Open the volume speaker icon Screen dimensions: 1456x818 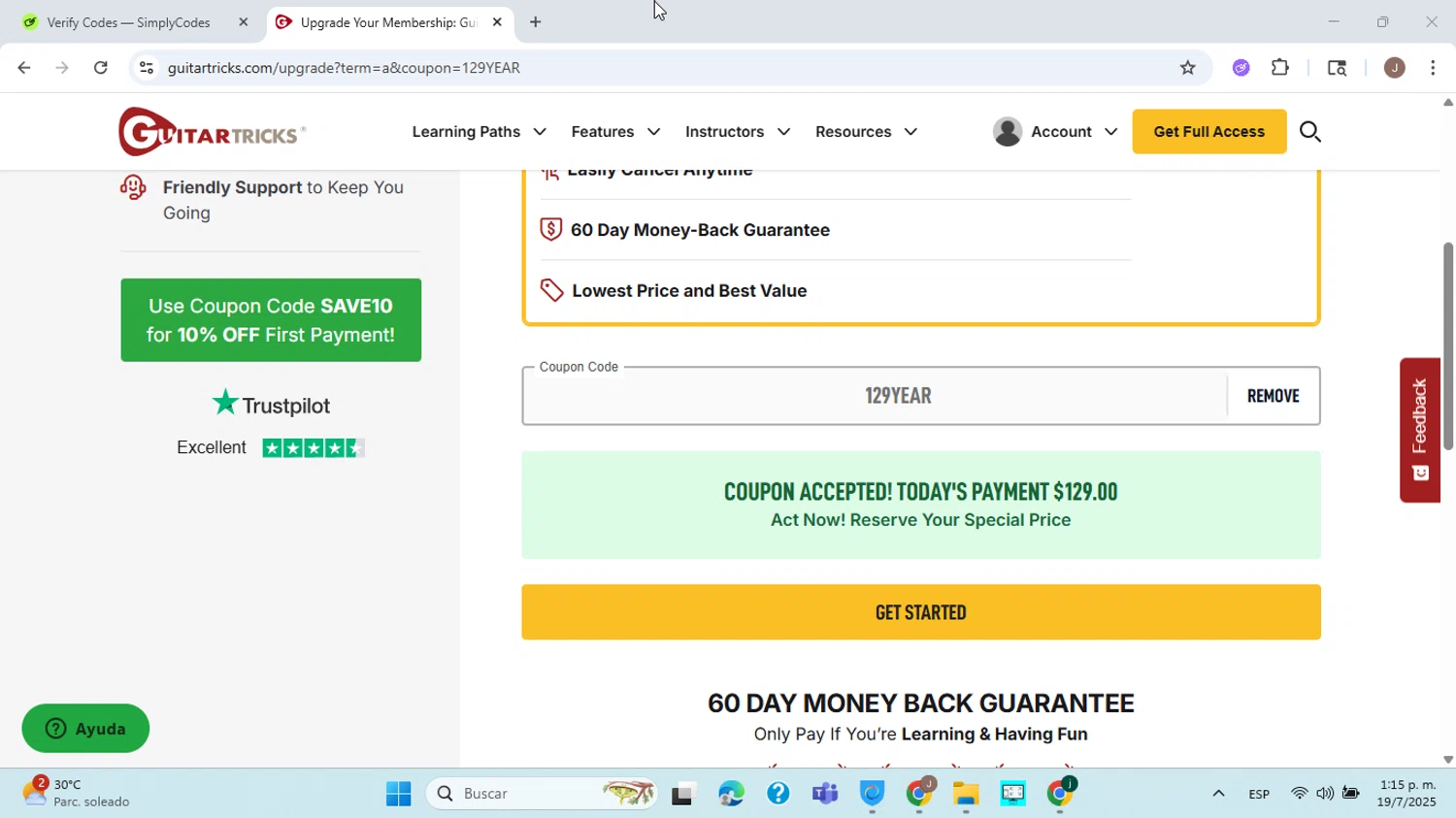point(1325,794)
